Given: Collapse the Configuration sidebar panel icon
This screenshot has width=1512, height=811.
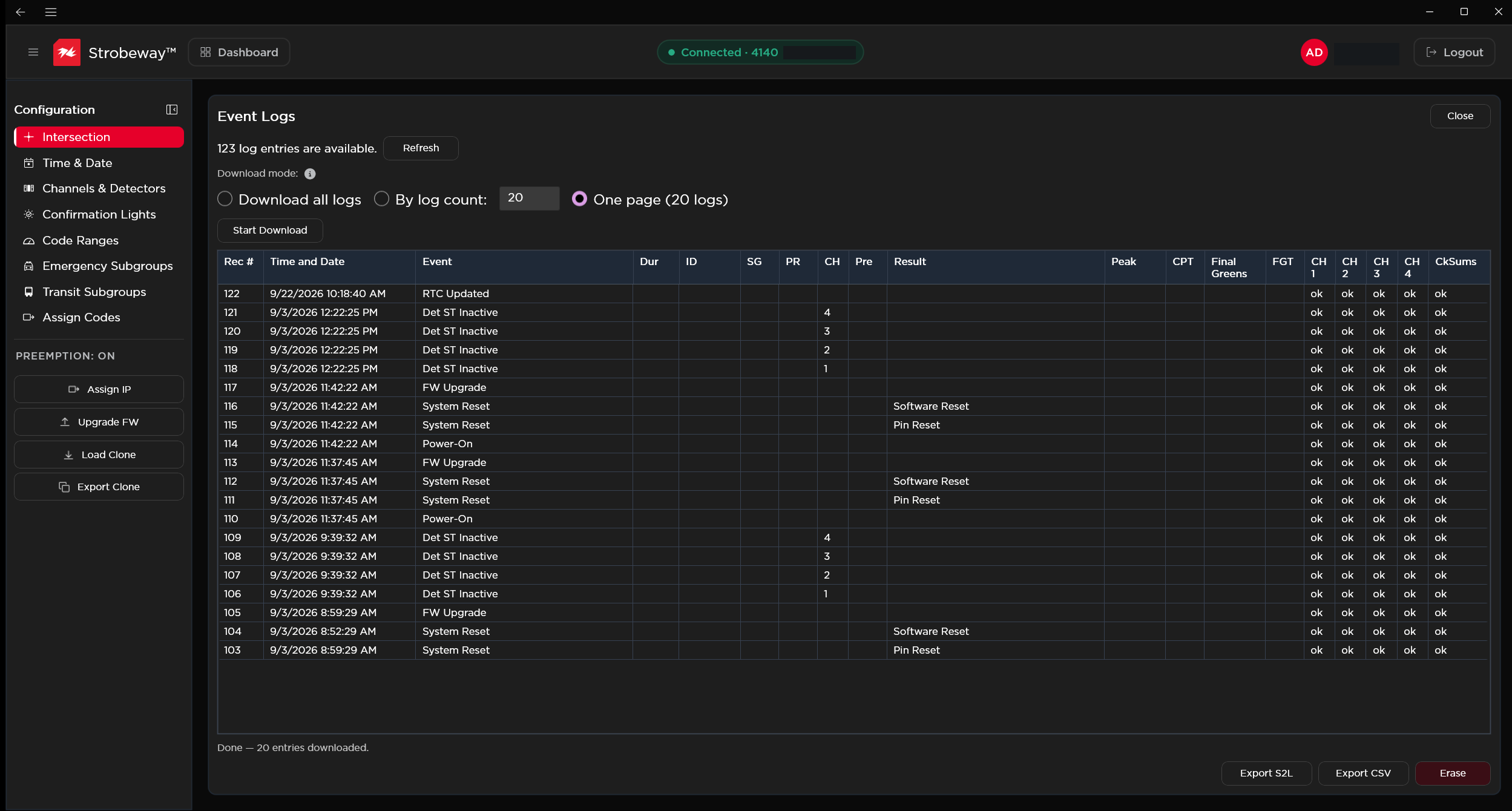Looking at the screenshot, I should tap(172, 110).
